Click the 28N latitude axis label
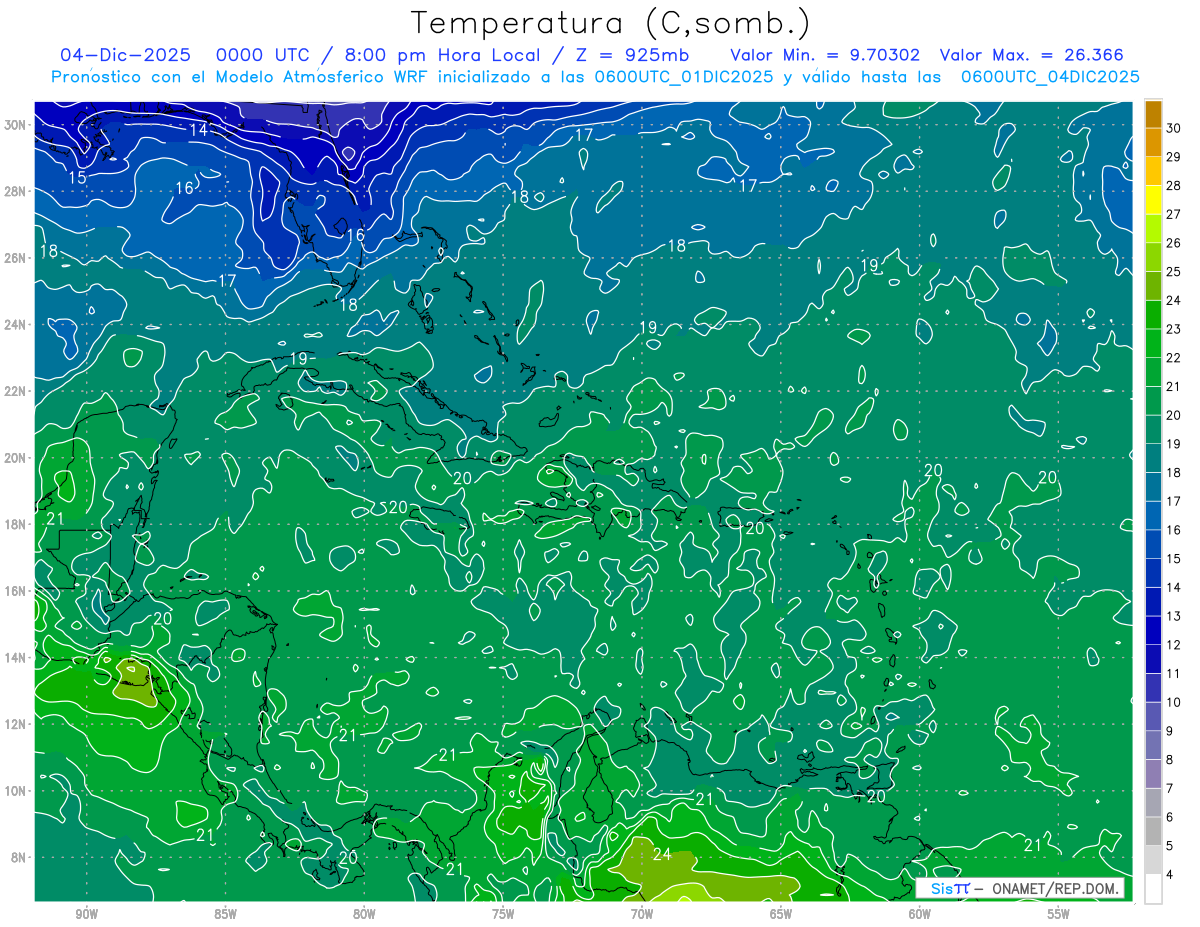The height and width of the screenshot is (927, 1200). tap(17, 191)
